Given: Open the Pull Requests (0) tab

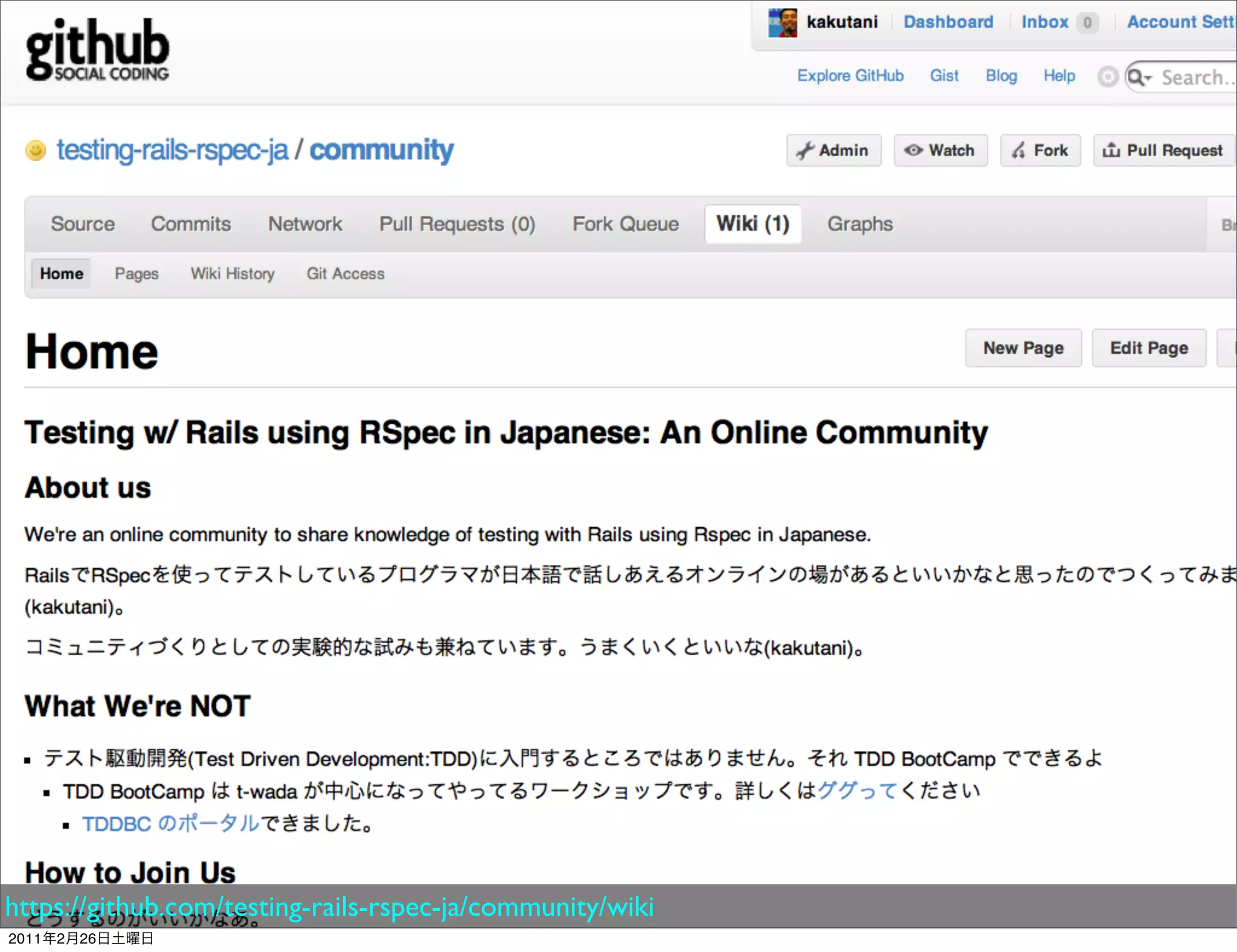Looking at the screenshot, I should [x=457, y=224].
